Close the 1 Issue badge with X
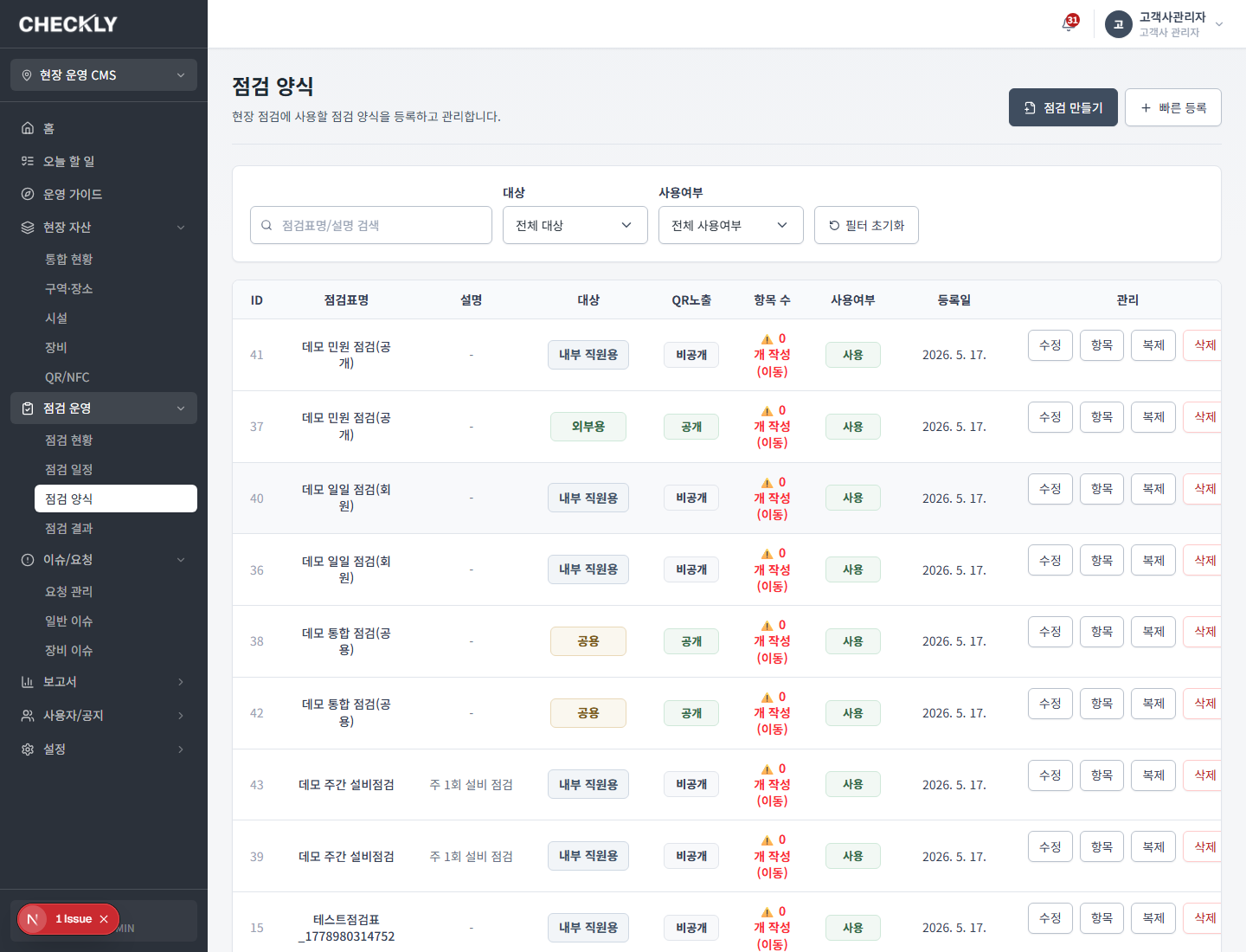The height and width of the screenshot is (952, 1246). click(x=104, y=919)
